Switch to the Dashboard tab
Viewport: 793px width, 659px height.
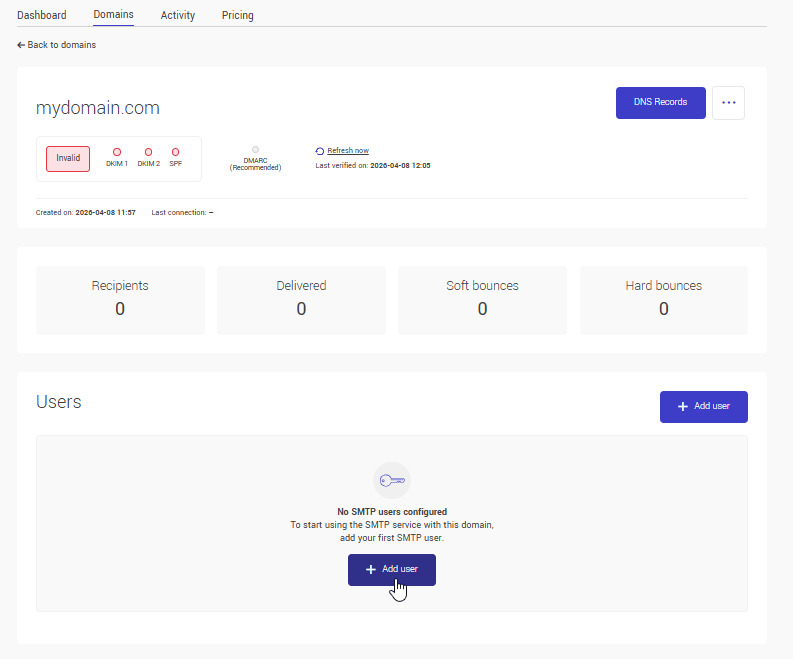click(42, 15)
